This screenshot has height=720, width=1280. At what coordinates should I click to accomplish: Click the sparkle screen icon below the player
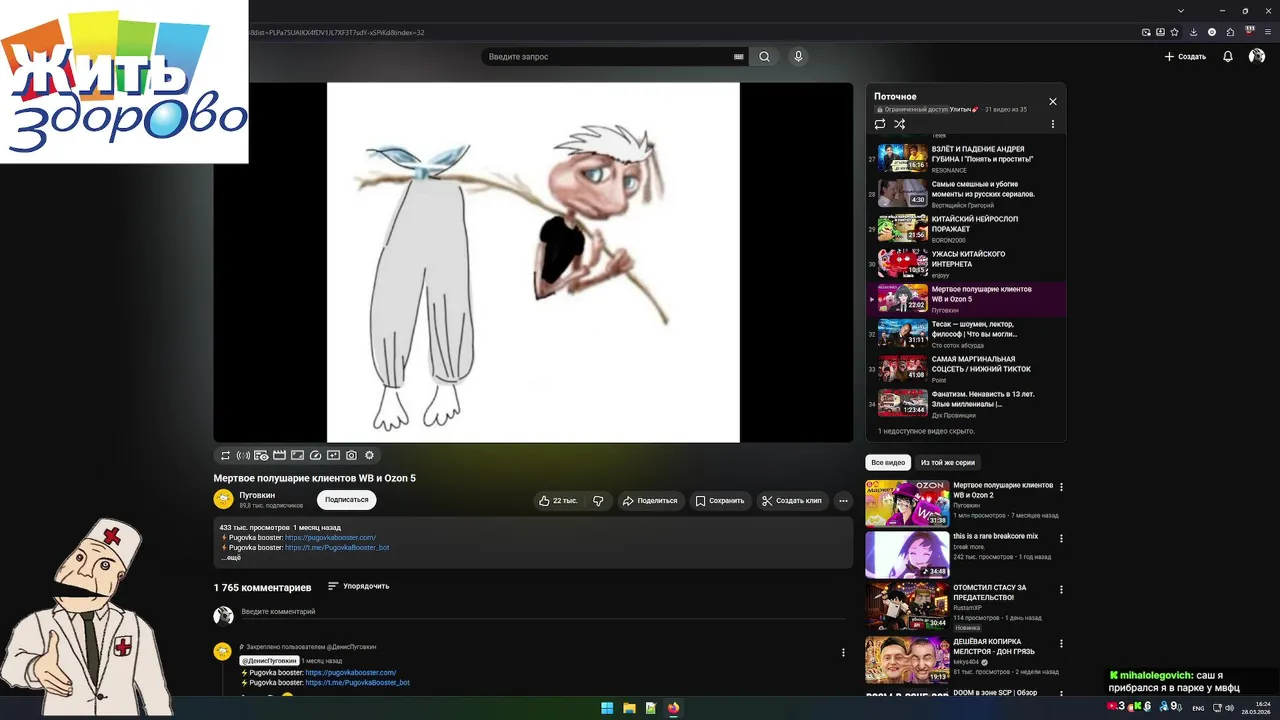[333, 455]
